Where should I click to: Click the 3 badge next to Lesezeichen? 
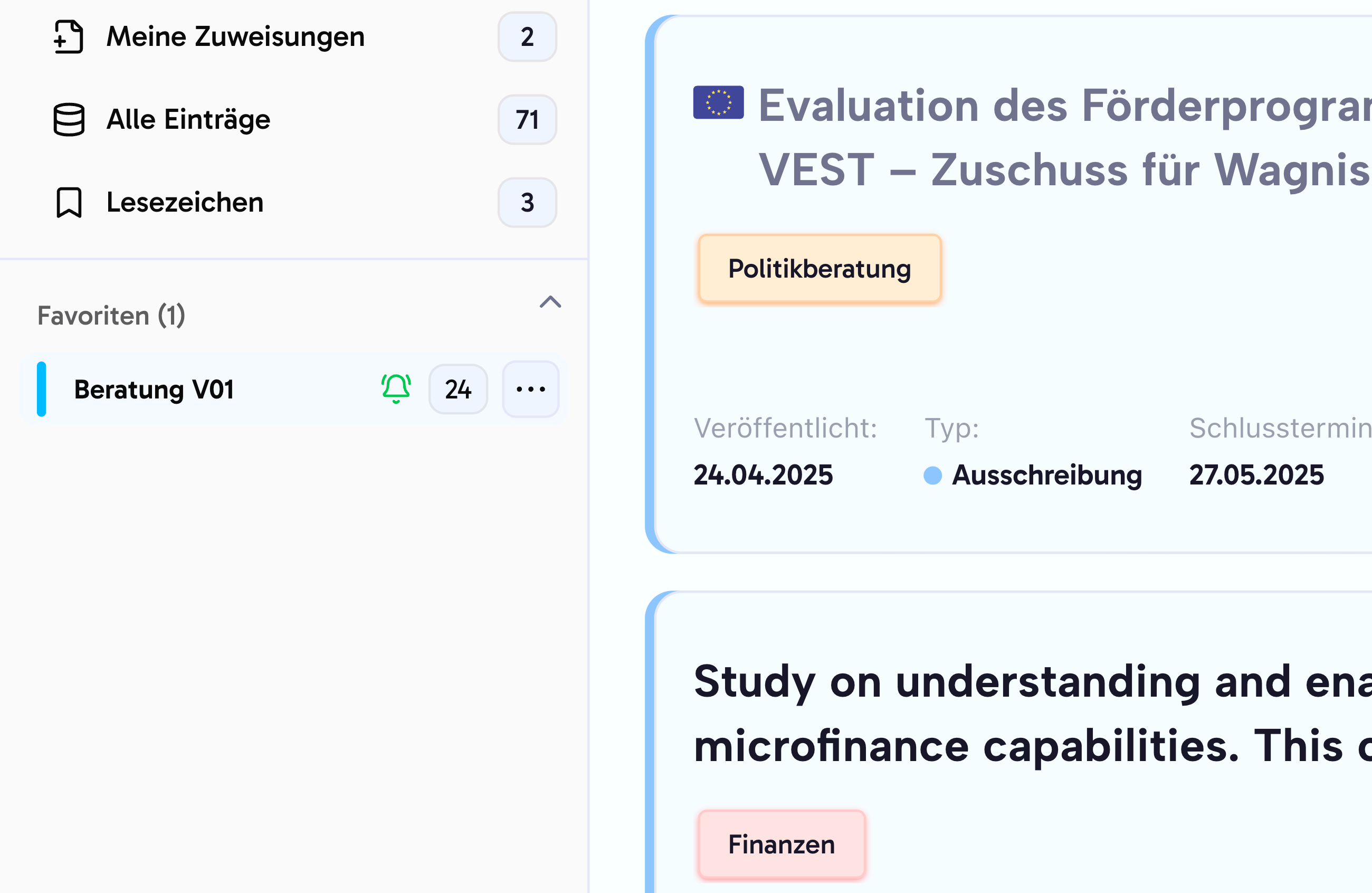click(x=526, y=202)
